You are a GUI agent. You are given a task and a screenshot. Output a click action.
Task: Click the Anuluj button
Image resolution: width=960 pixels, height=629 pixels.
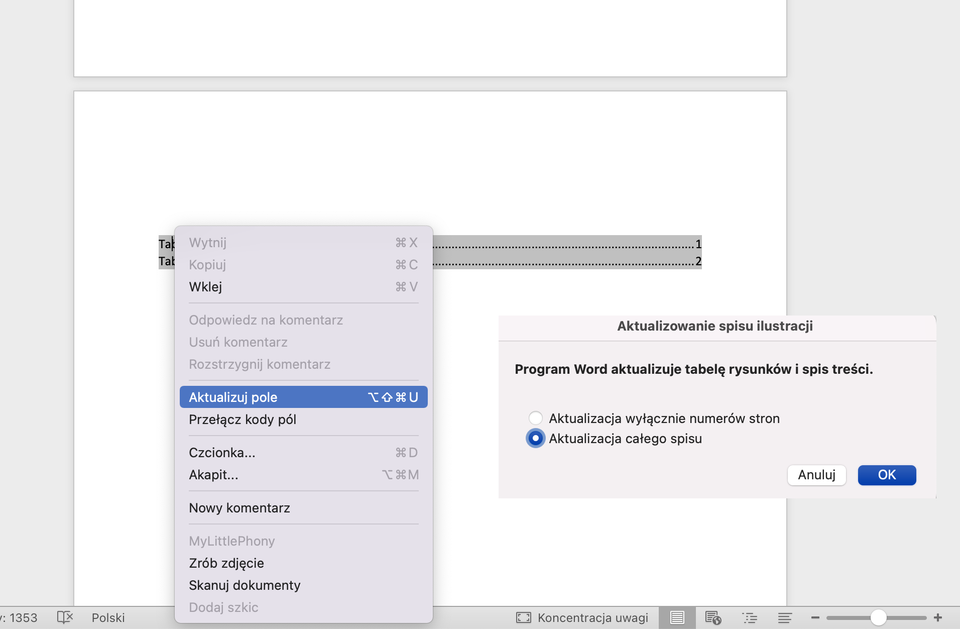[816, 475]
